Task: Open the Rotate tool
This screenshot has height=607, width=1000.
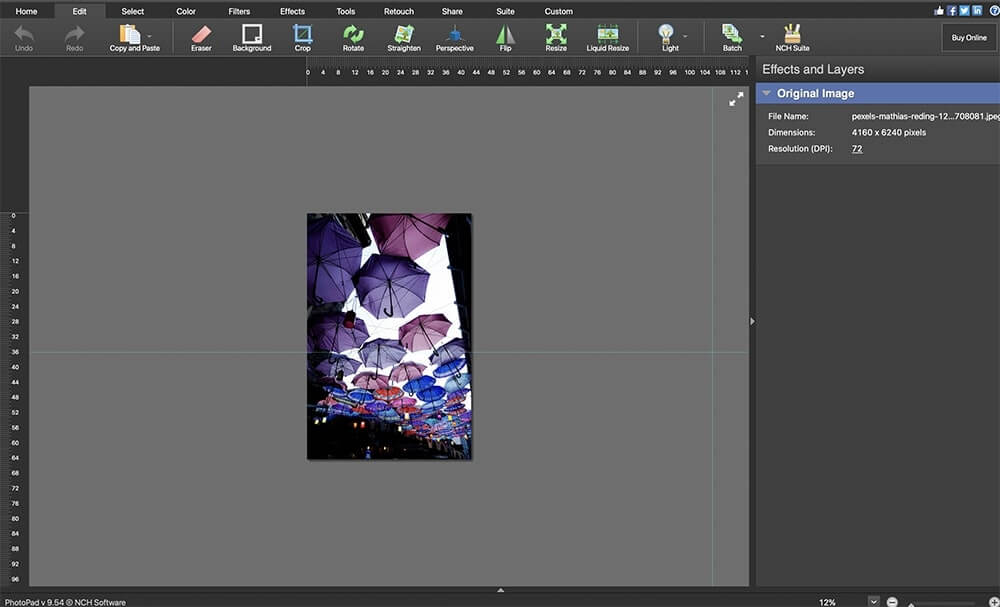Action: [353, 38]
